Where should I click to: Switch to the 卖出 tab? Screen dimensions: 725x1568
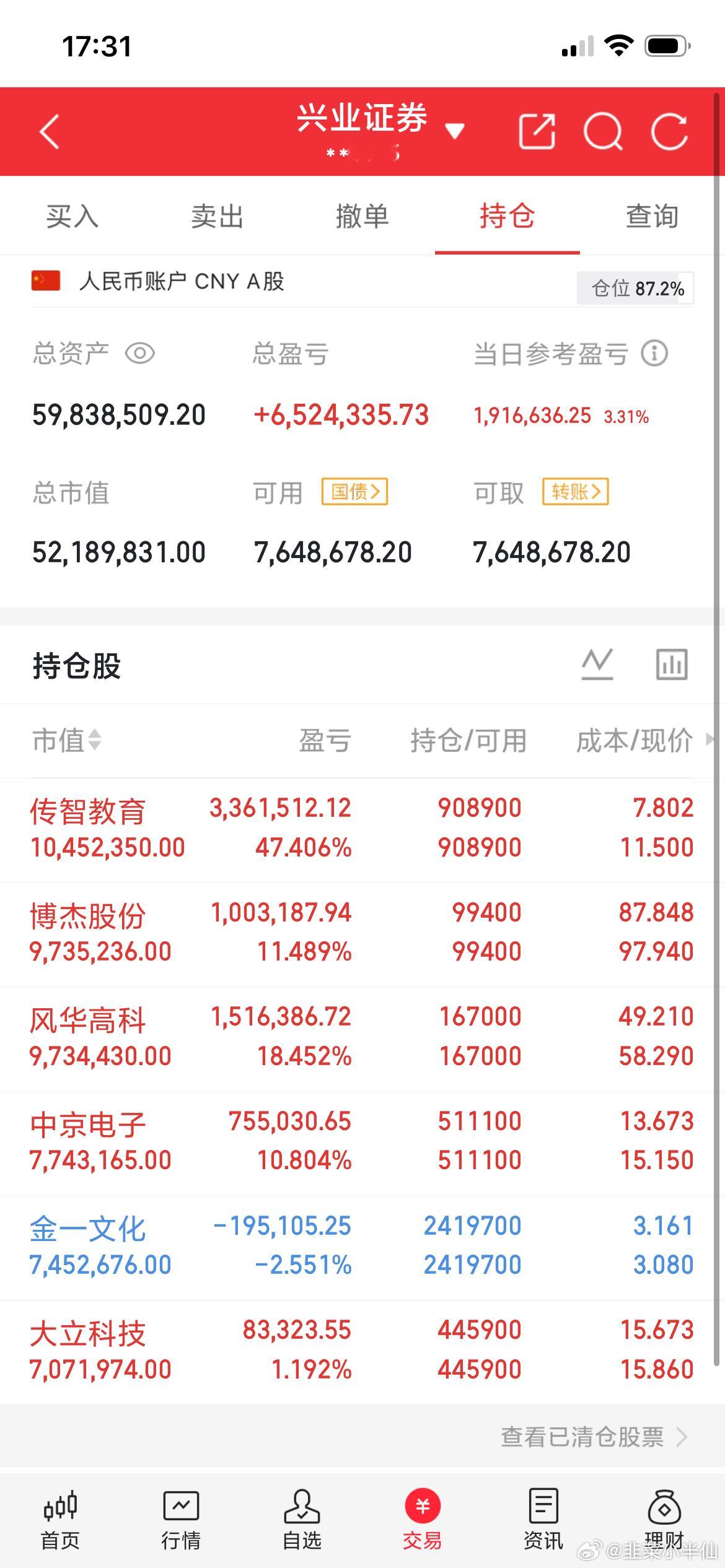click(x=217, y=216)
